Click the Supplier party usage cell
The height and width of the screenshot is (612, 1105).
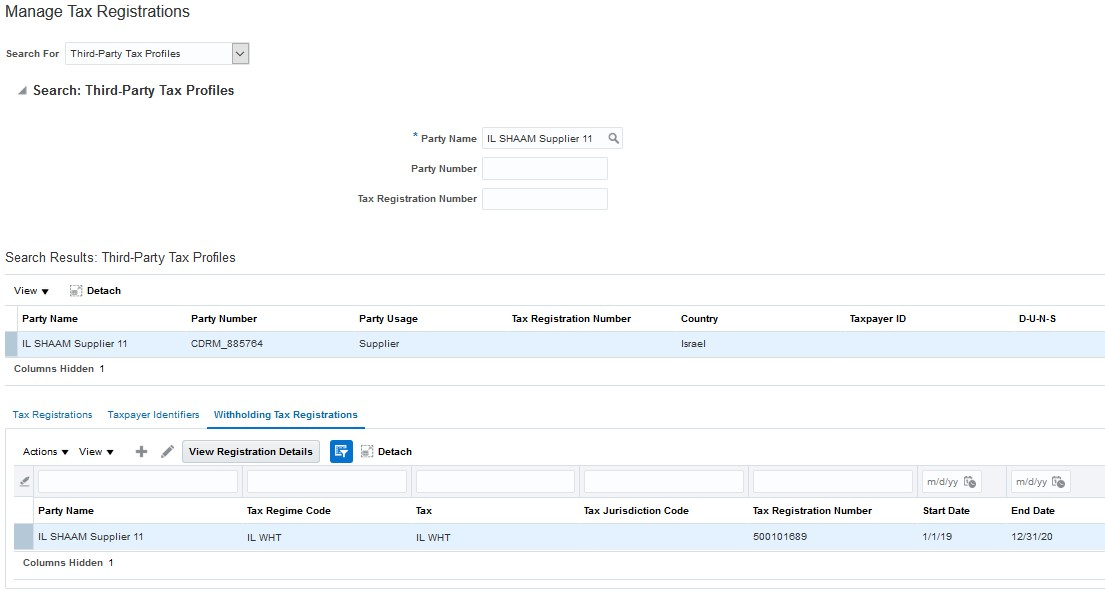379,344
